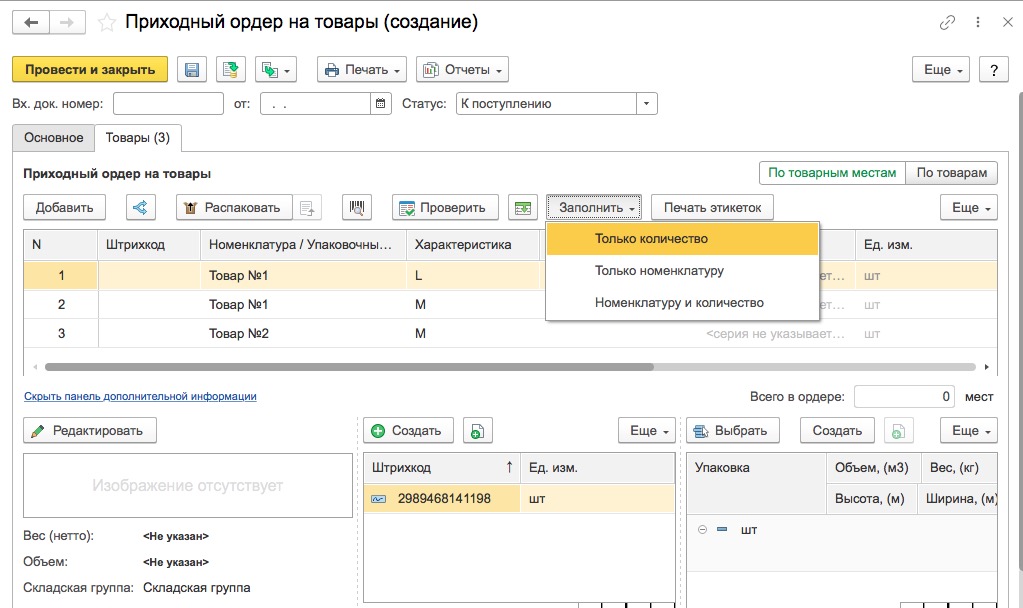Open the packaging panel Еще menu

point(969,431)
